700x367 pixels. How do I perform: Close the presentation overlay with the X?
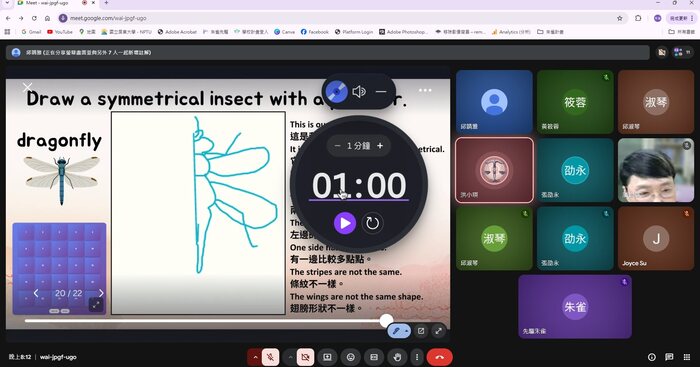[x=28, y=87]
